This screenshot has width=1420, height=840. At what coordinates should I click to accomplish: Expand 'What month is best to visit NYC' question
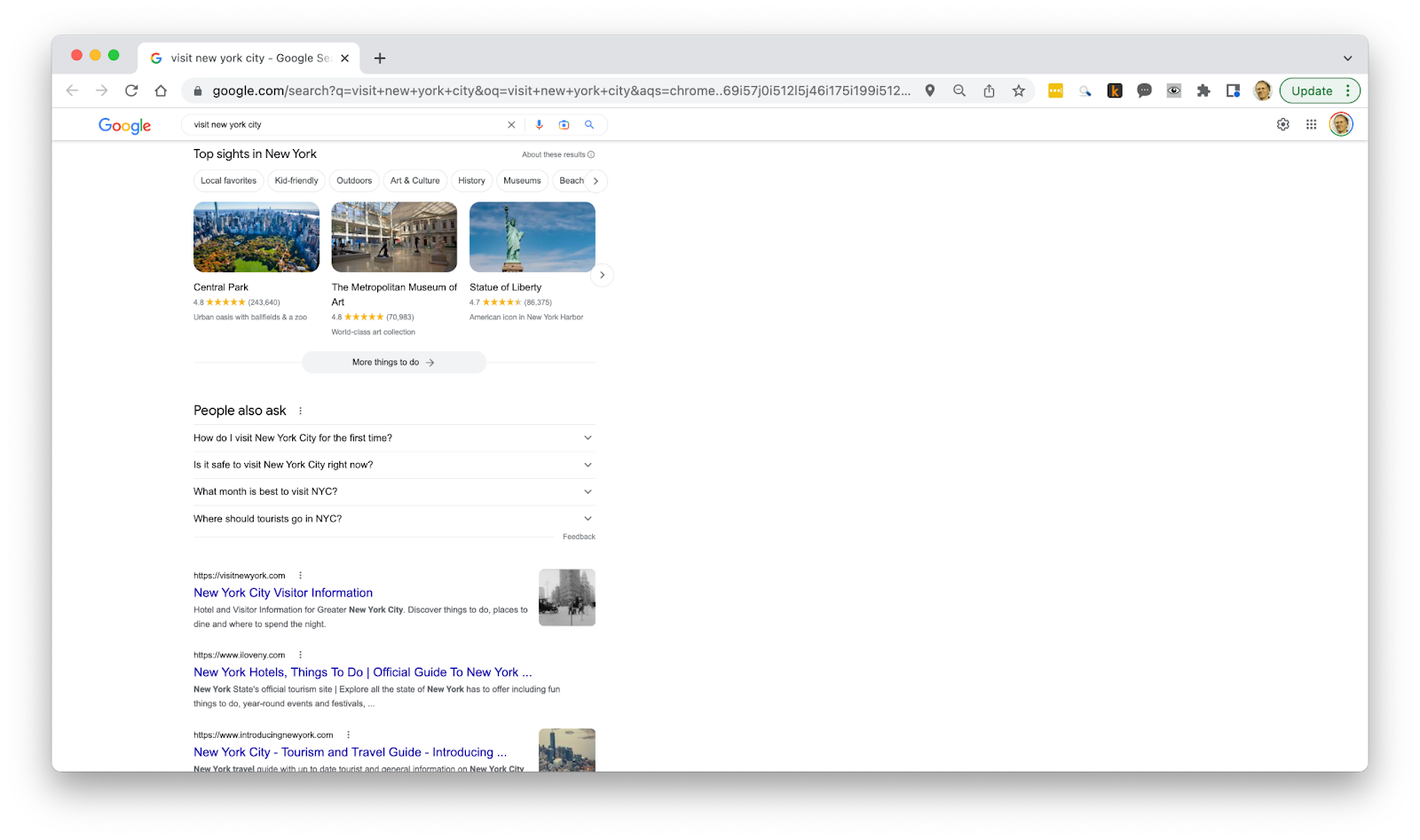pos(394,491)
